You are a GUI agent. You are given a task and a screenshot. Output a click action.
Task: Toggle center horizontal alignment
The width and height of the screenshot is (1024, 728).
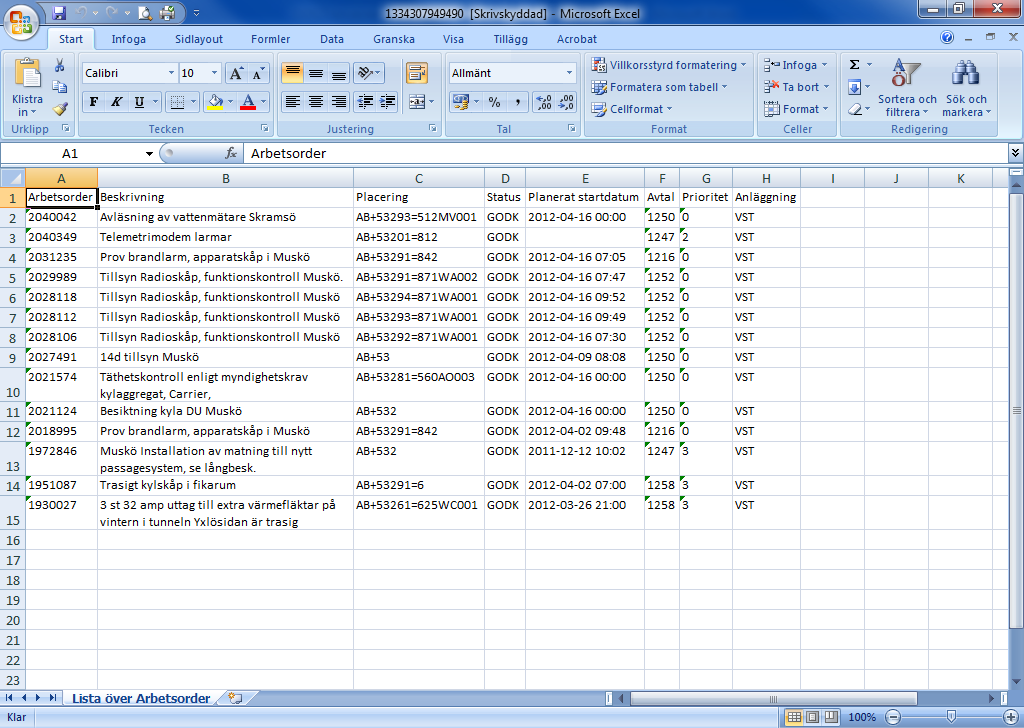[315, 102]
